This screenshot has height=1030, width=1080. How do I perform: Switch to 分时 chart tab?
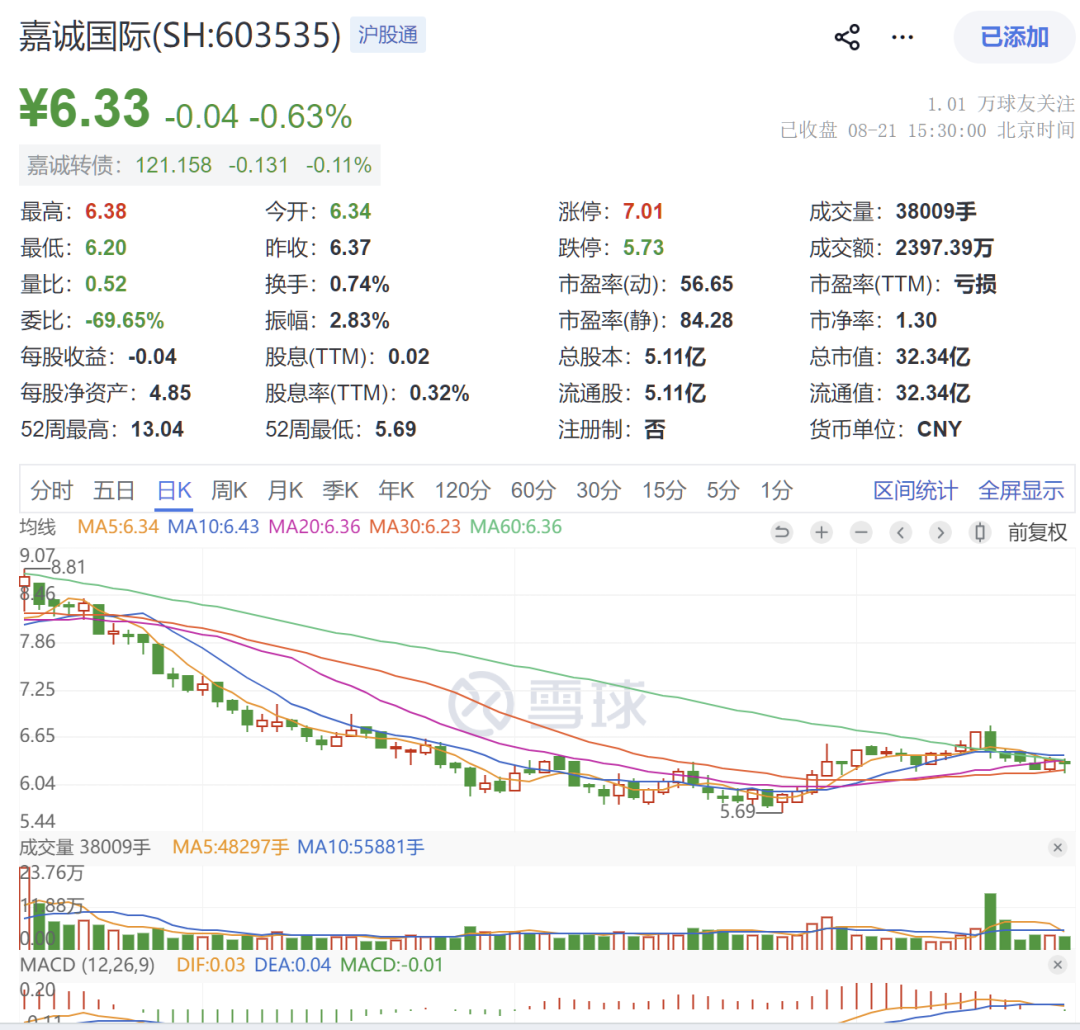coord(52,491)
